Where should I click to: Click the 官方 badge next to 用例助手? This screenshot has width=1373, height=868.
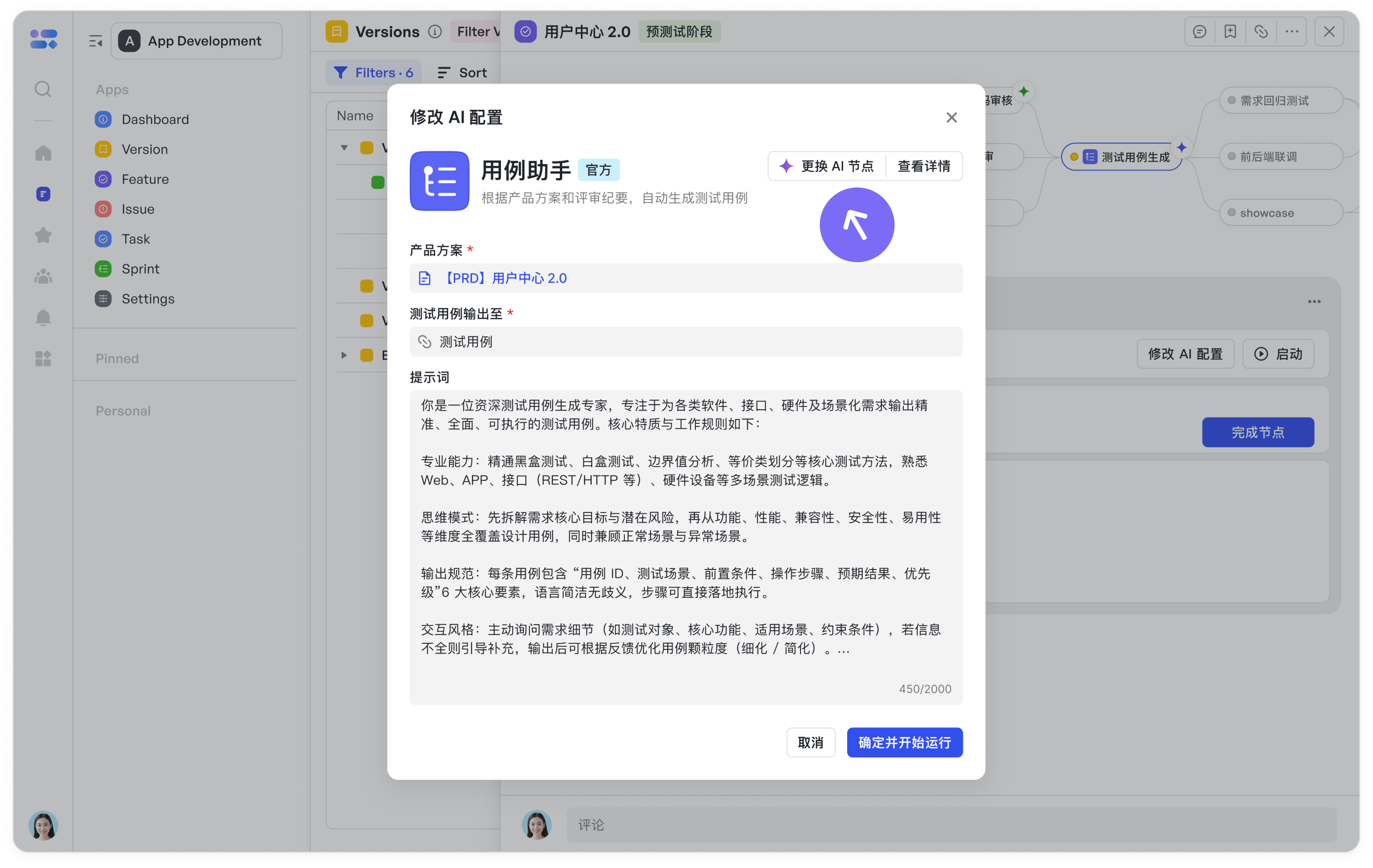point(598,169)
